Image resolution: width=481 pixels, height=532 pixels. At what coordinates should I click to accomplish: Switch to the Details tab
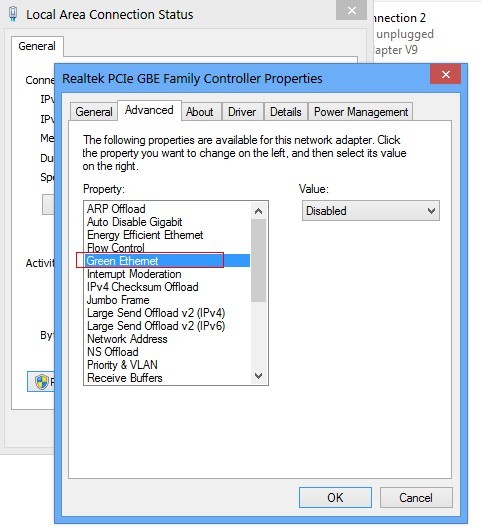(x=286, y=112)
